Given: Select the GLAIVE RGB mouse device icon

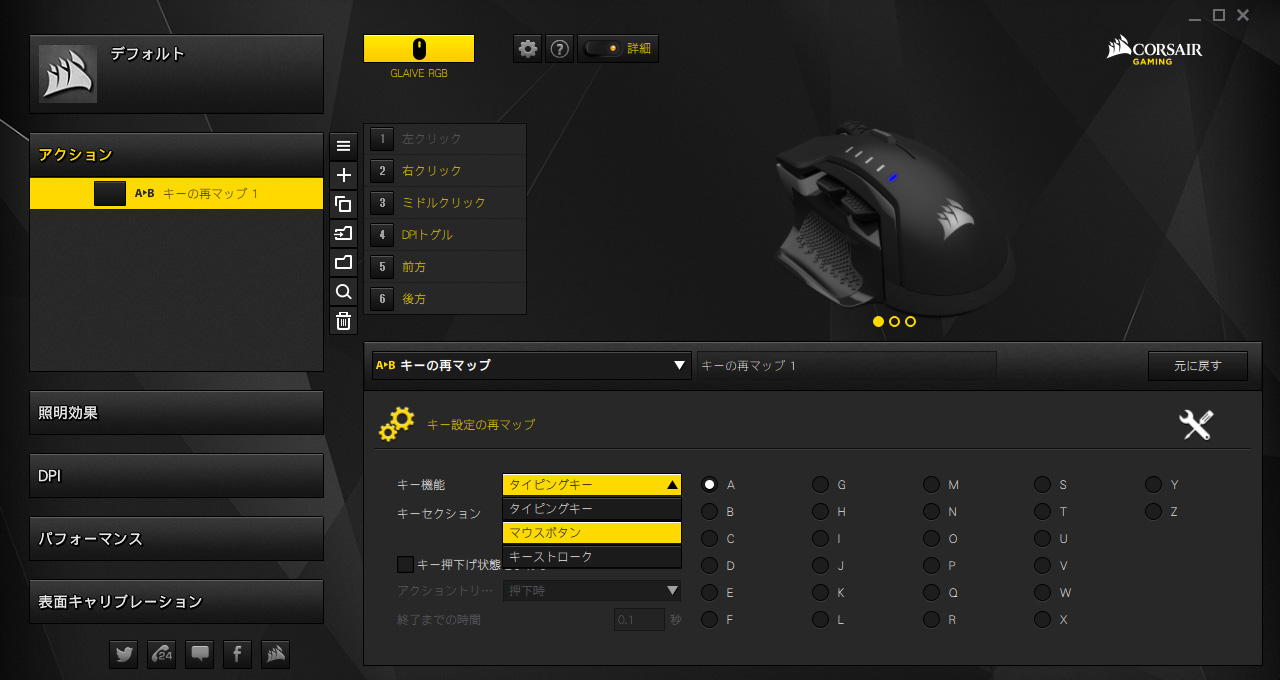Looking at the screenshot, I should point(419,48).
